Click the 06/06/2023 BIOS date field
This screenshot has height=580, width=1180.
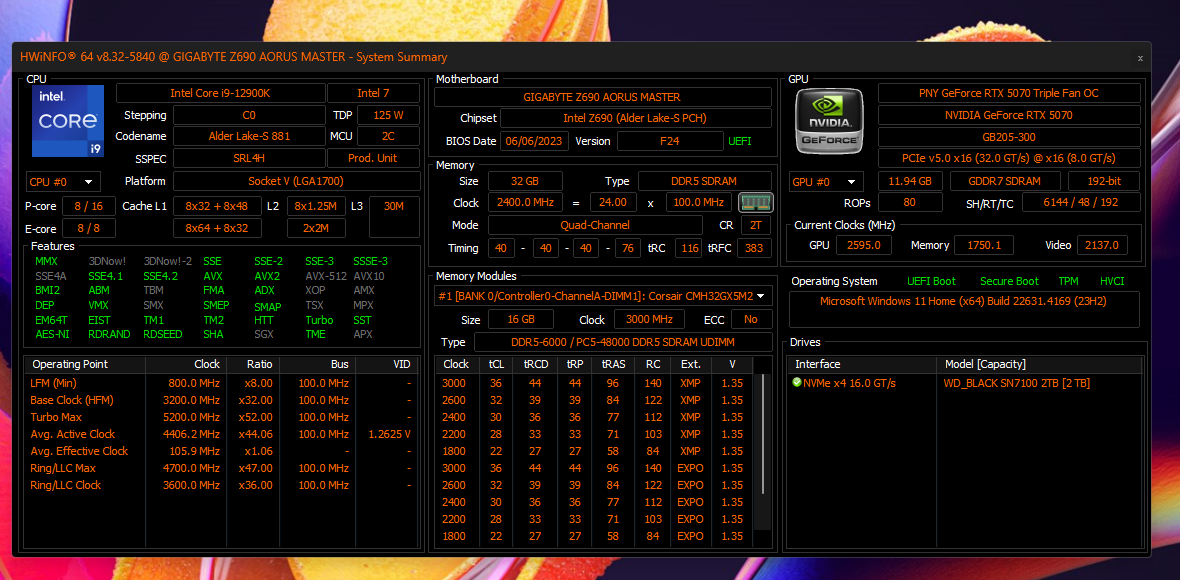tap(532, 141)
